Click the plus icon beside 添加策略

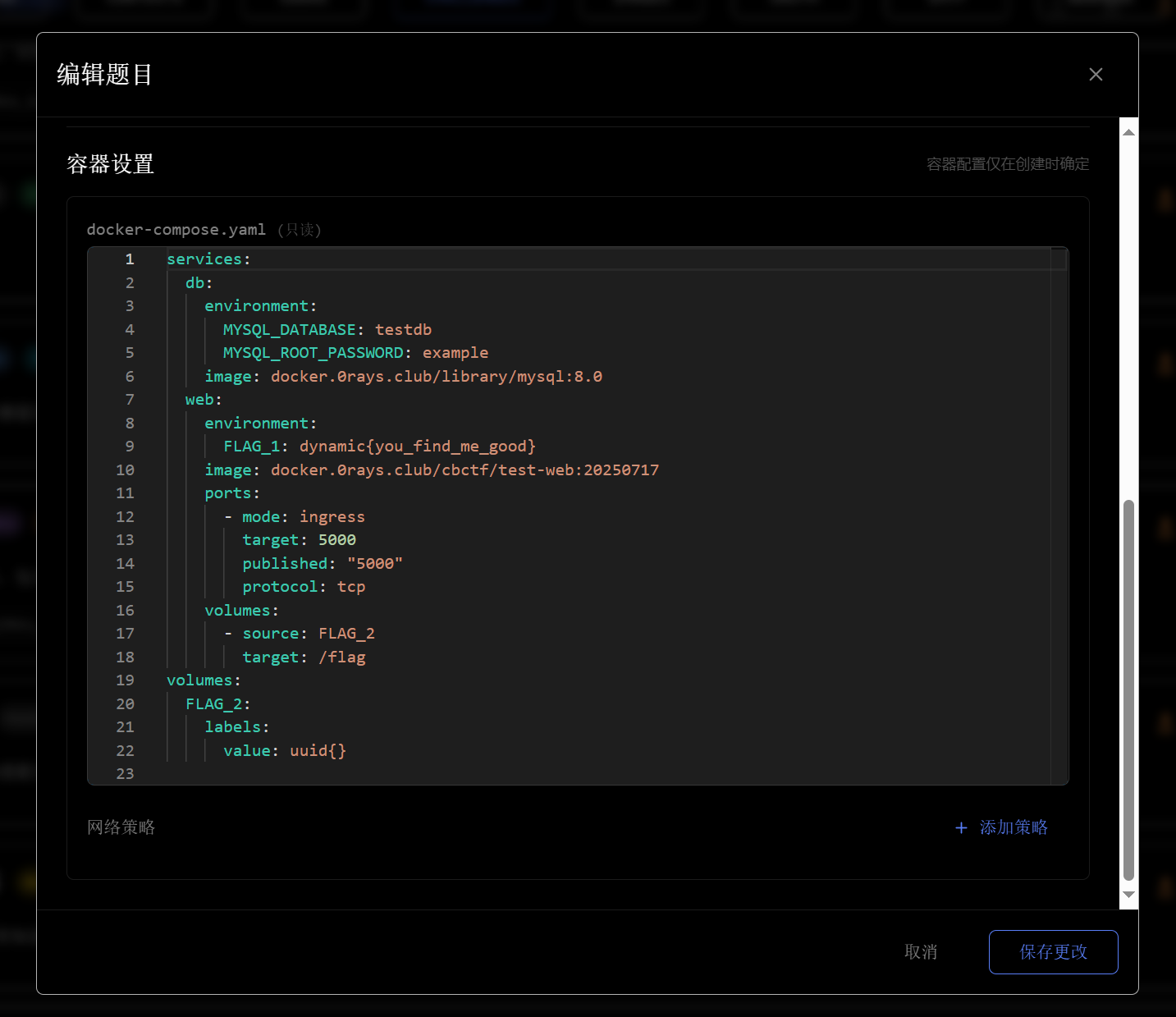(x=961, y=827)
